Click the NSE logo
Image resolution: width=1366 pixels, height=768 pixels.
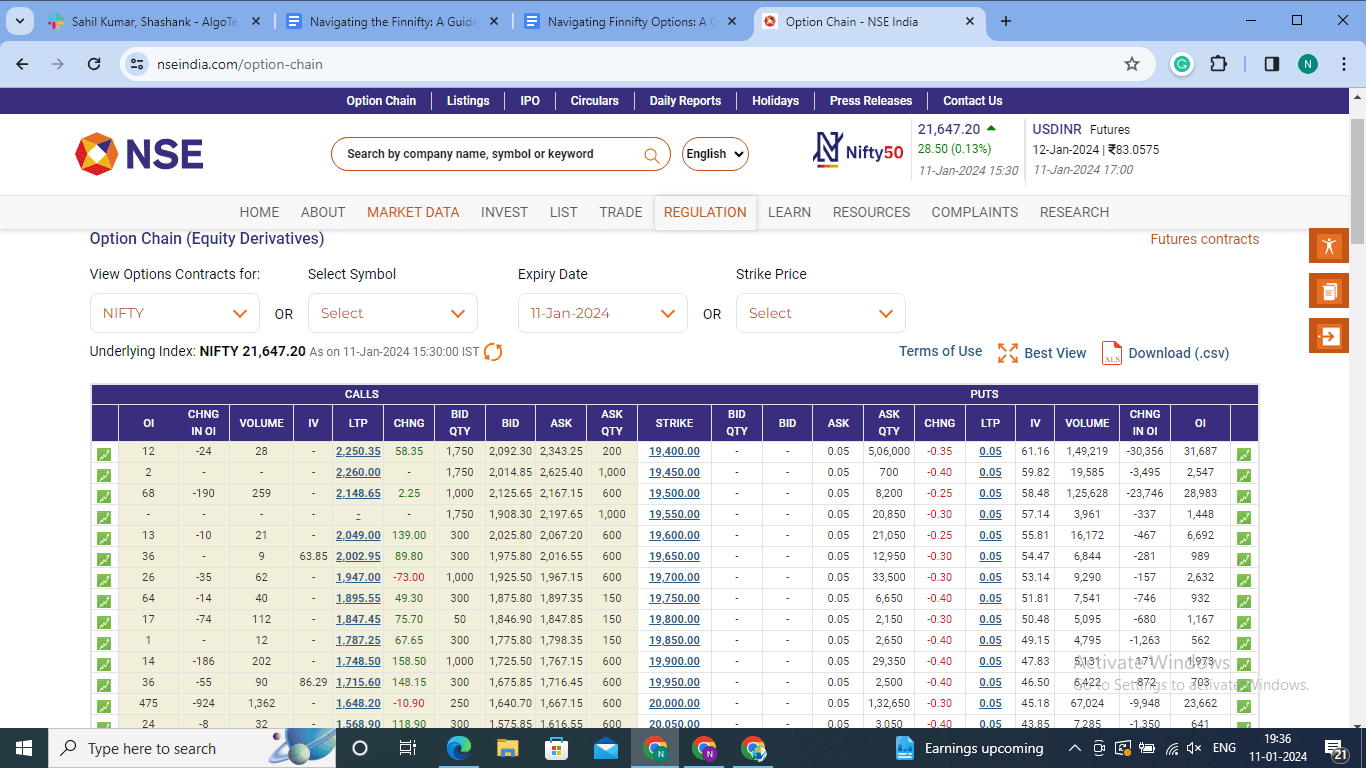[139, 154]
